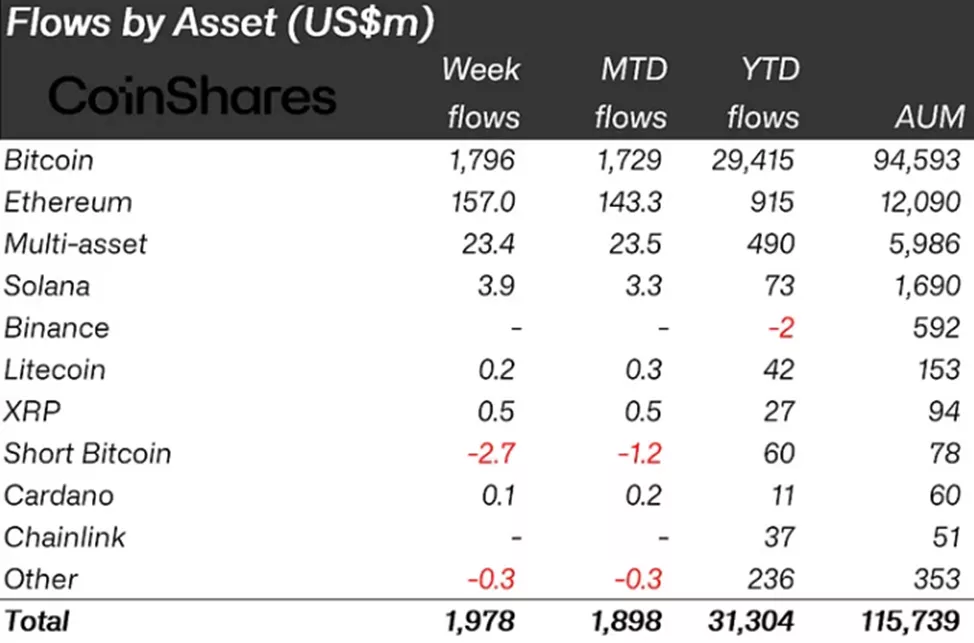Select the Total row label

(37, 621)
